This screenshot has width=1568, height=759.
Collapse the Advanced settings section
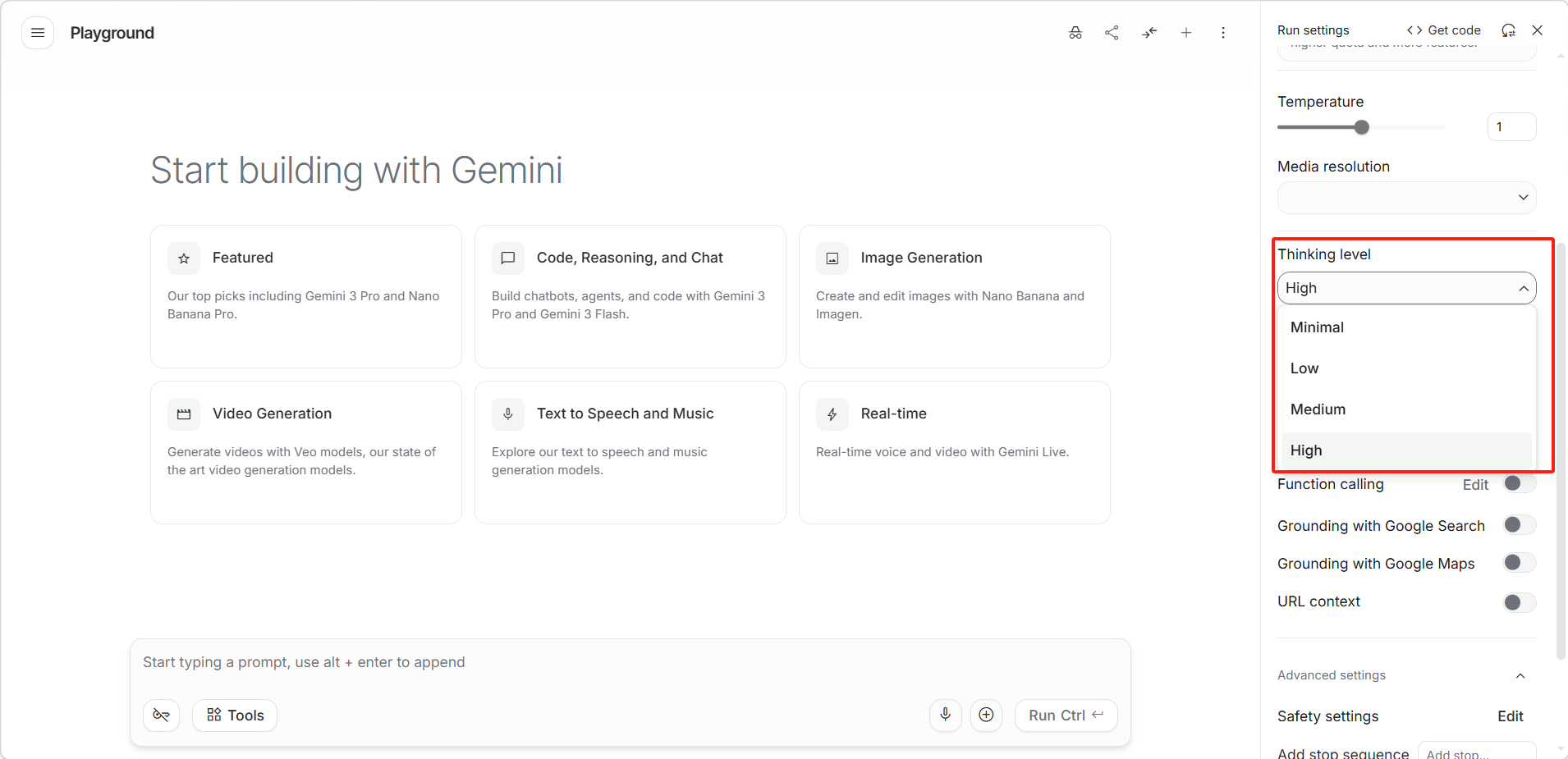(x=1520, y=675)
